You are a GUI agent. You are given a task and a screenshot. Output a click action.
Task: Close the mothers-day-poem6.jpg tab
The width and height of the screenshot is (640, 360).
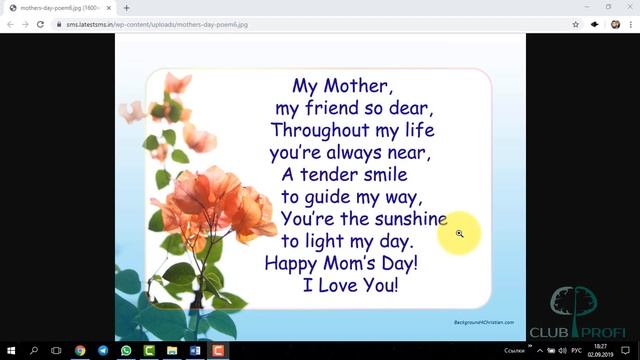[109, 8]
